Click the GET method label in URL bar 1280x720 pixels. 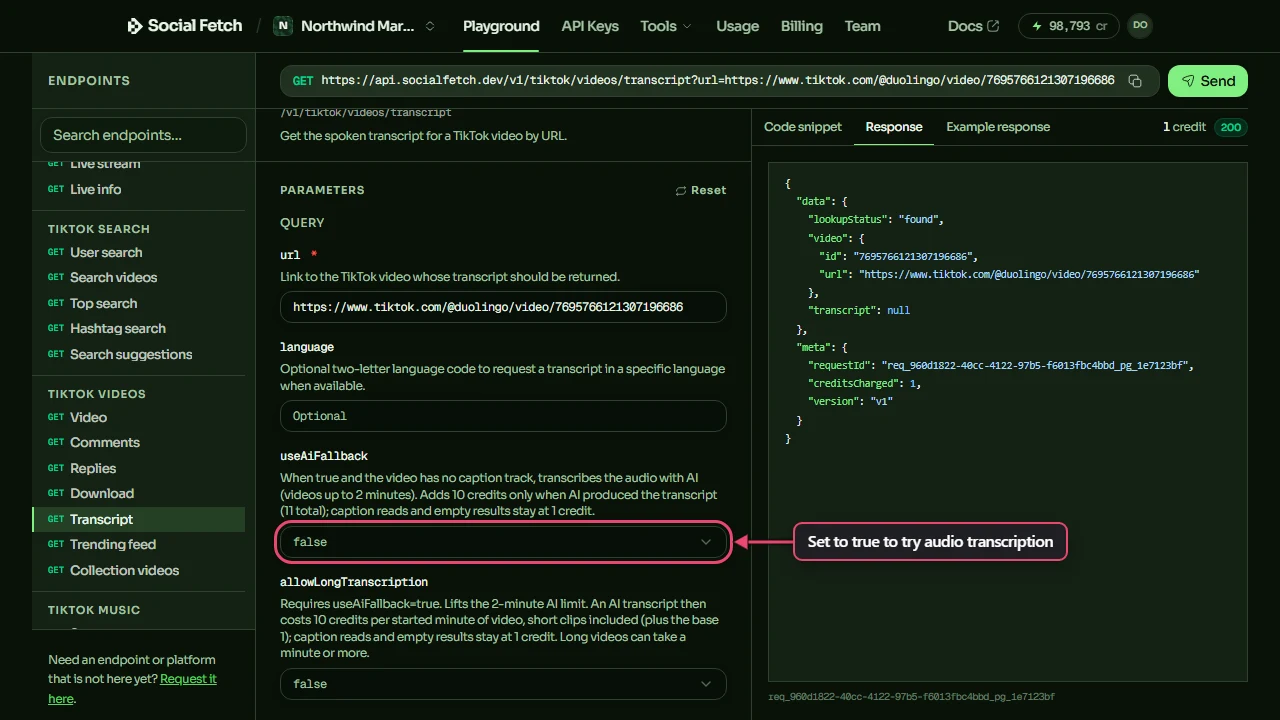[303, 80]
